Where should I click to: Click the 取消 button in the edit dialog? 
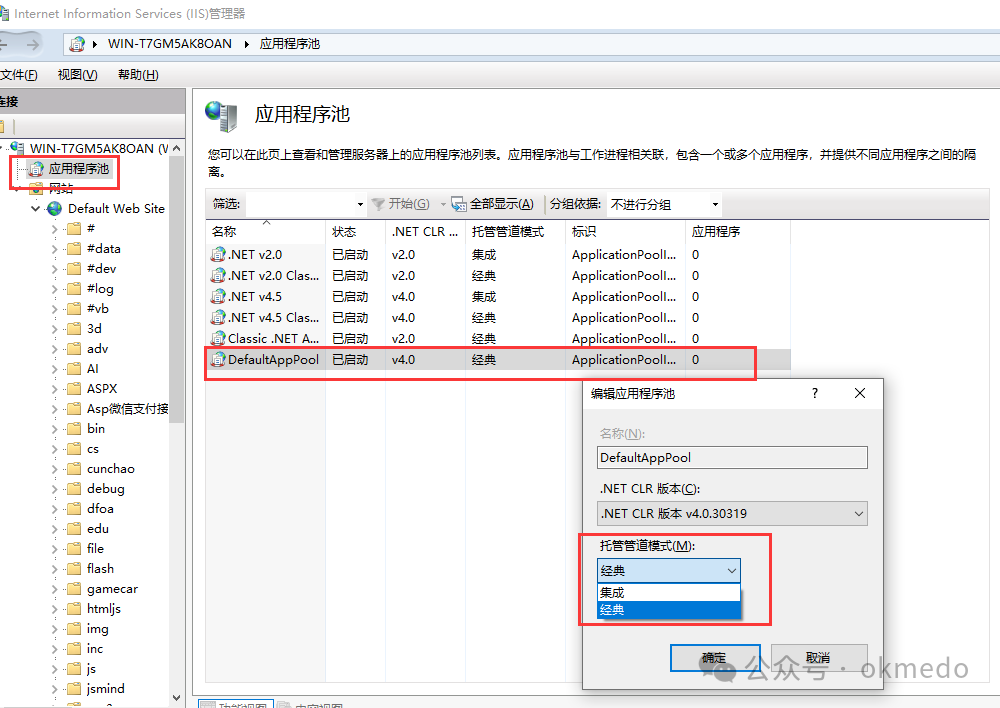[820, 658]
